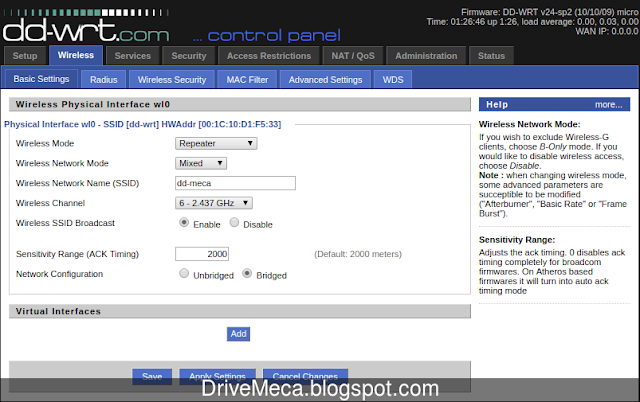Click Cancel Changes button
This screenshot has height=402, width=640.
point(305,376)
